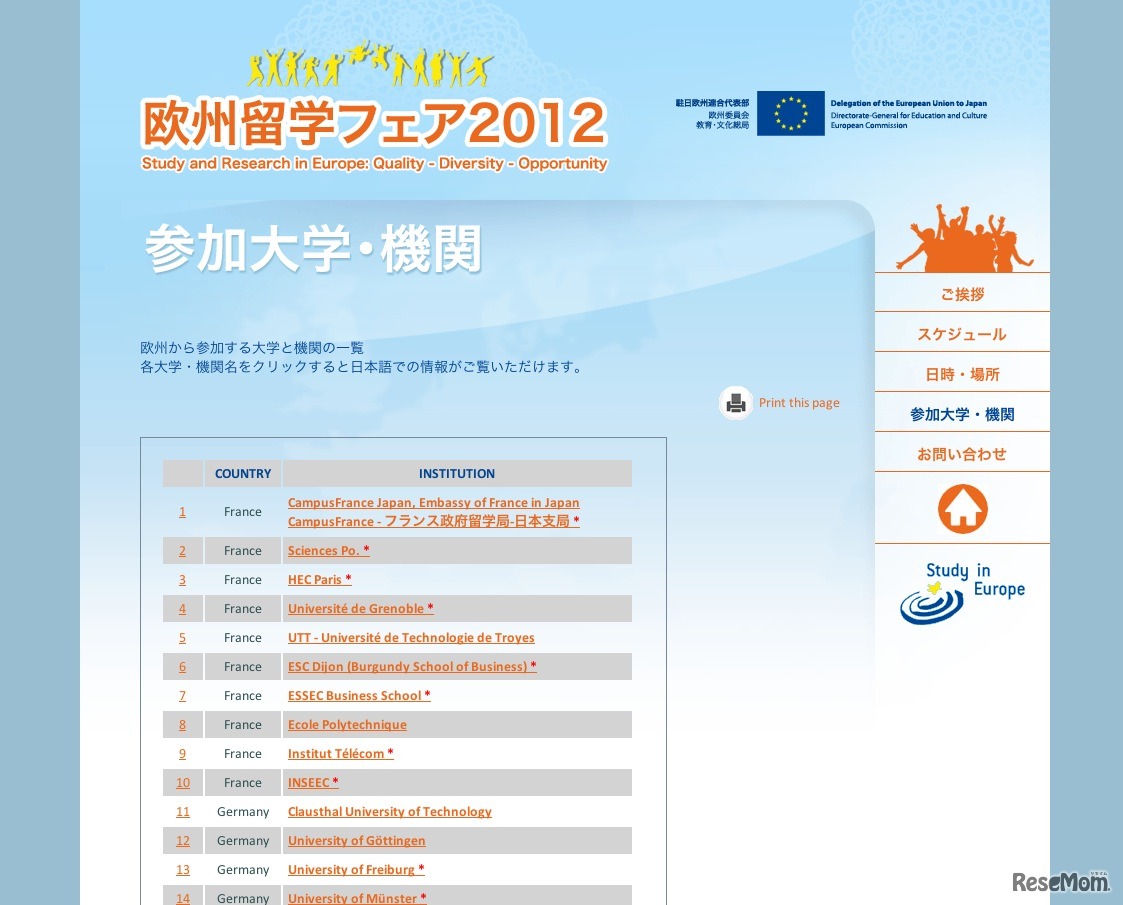Open the お問い合わせ menu item
The height and width of the screenshot is (905, 1123).
[963, 454]
